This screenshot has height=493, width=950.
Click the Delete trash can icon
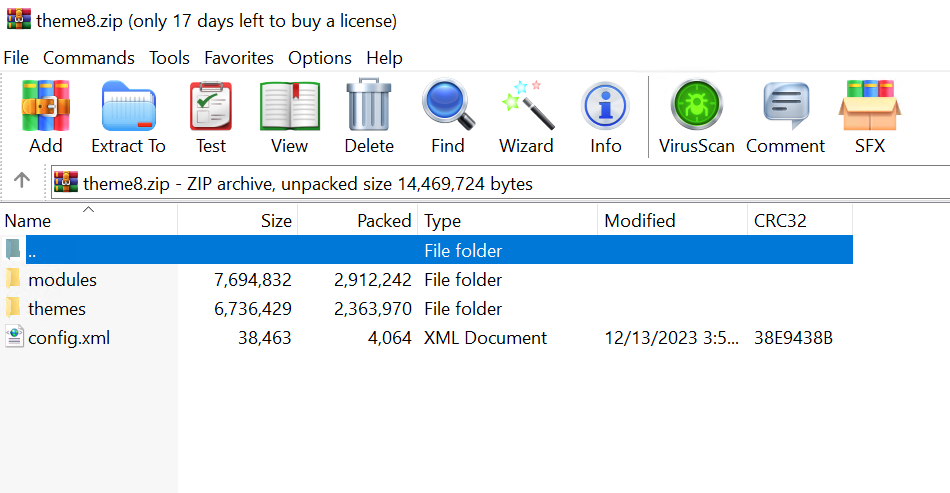369,116
